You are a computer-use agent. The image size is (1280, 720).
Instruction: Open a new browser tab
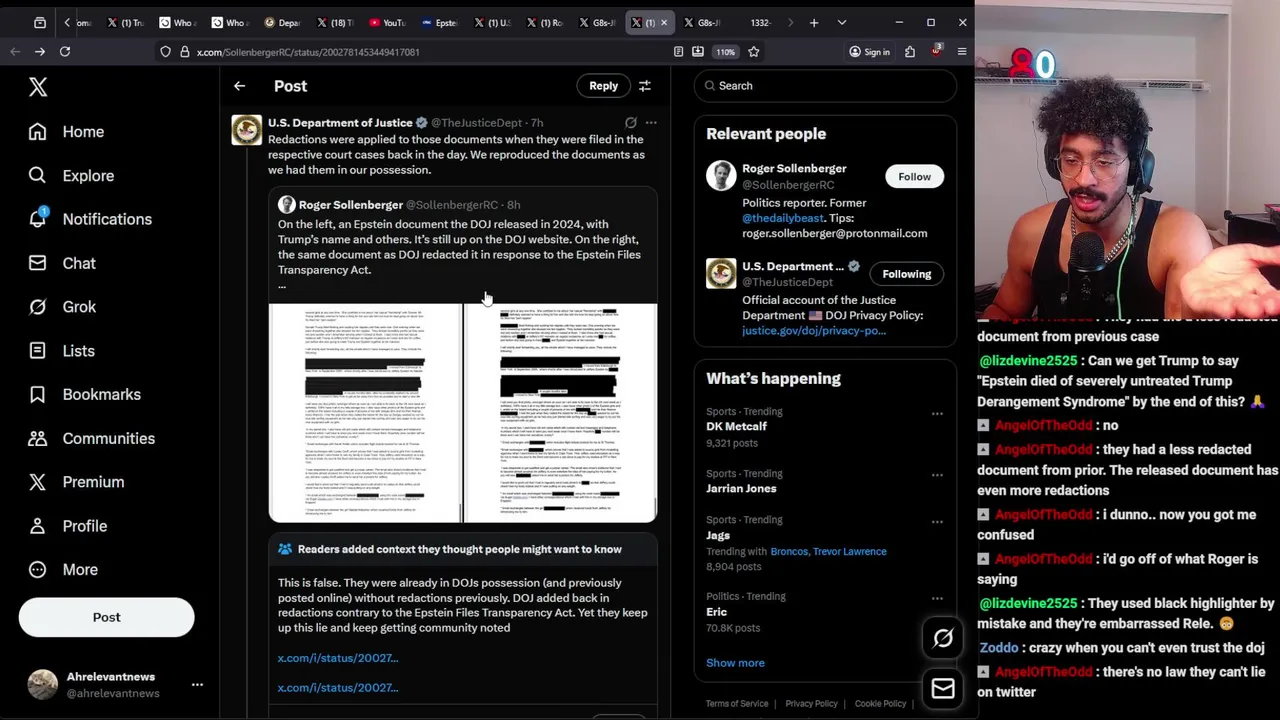click(814, 22)
